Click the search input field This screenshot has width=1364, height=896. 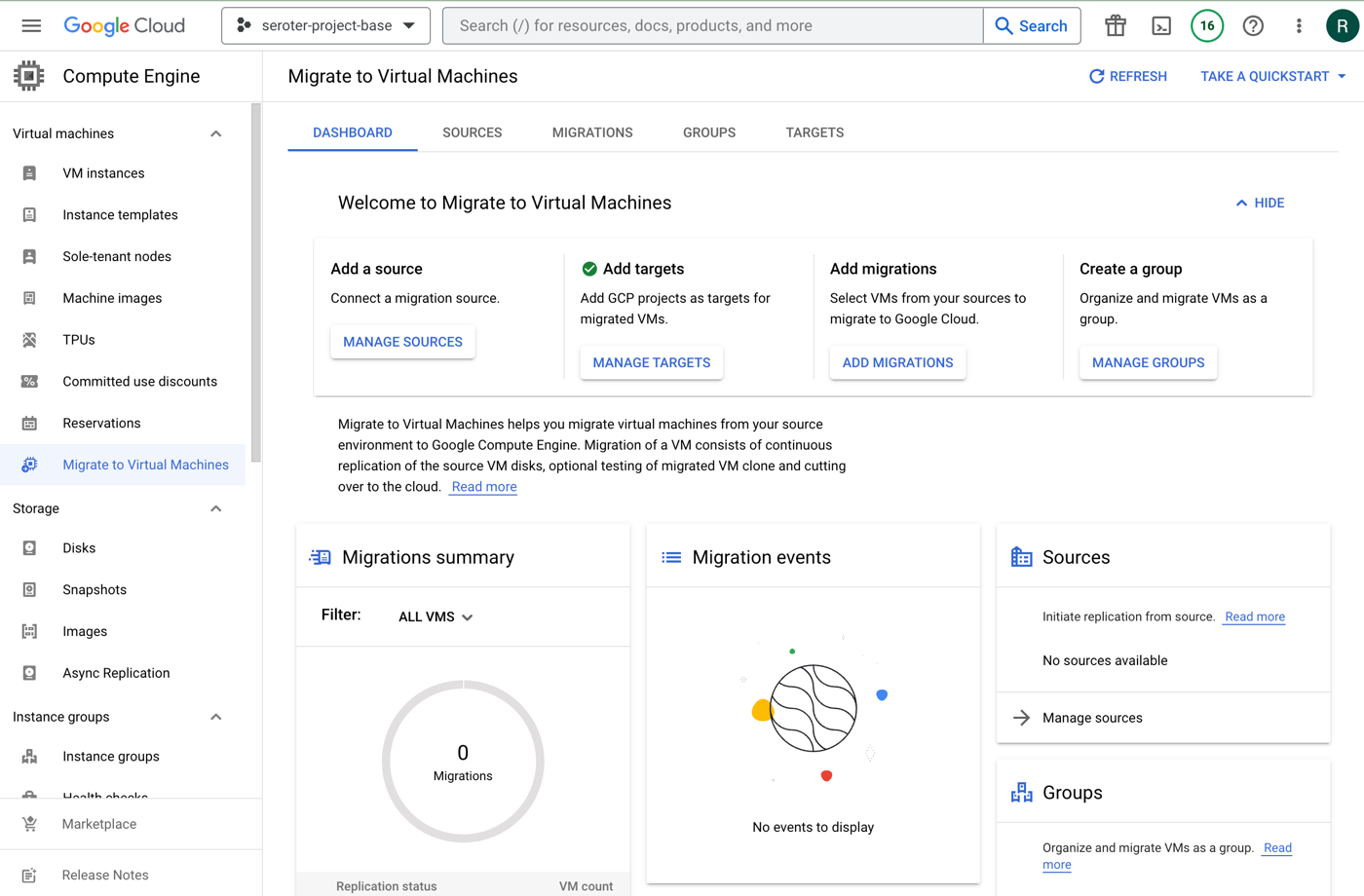coord(711,26)
